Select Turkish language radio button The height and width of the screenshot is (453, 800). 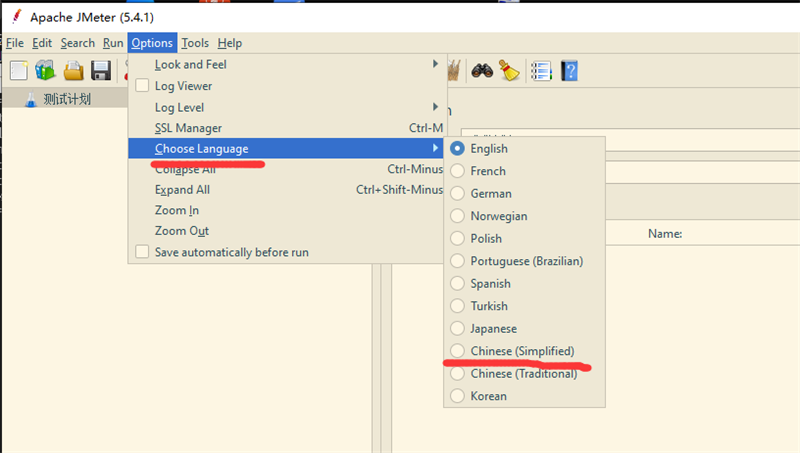pyautogui.click(x=458, y=306)
